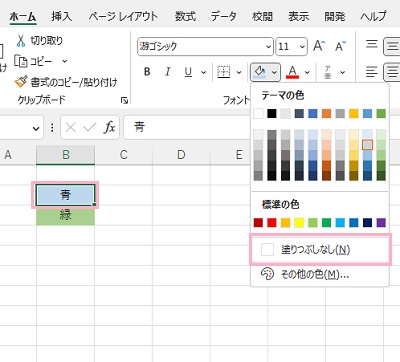Click the phonetic guide icon

coord(328,72)
